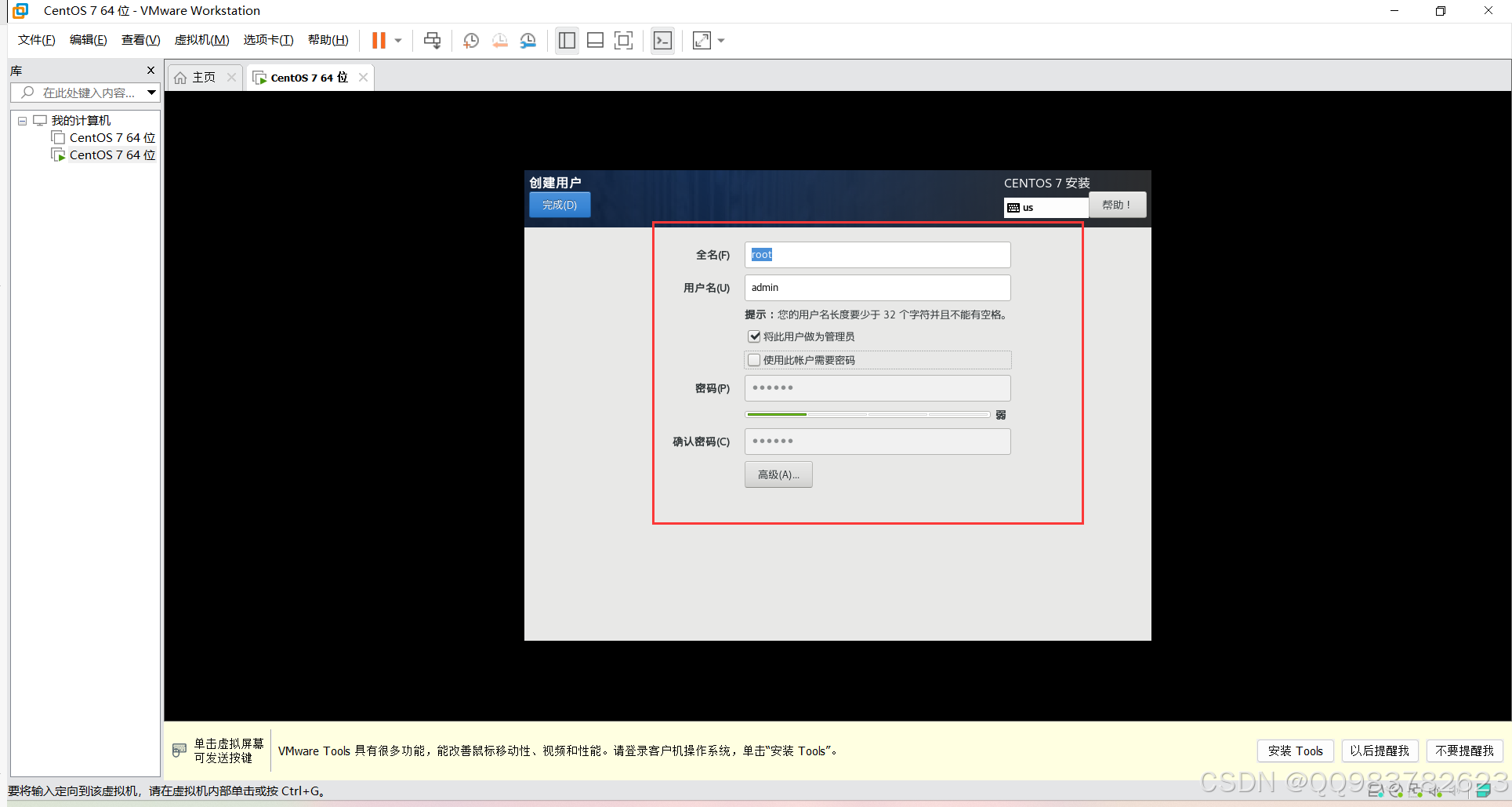Viewport: 1512px width, 807px height.
Task: Close the 主页 tab
Action: click(x=231, y=77)
